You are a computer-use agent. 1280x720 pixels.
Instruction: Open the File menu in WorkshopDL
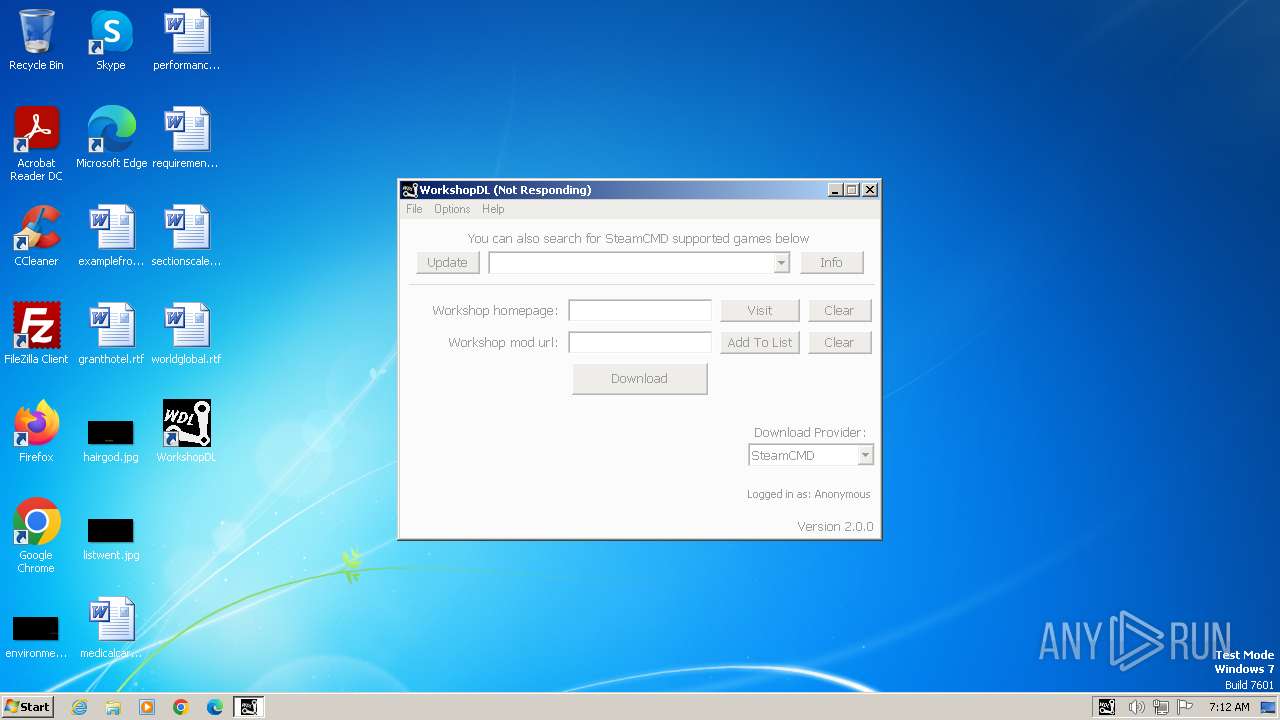point(414,209)
